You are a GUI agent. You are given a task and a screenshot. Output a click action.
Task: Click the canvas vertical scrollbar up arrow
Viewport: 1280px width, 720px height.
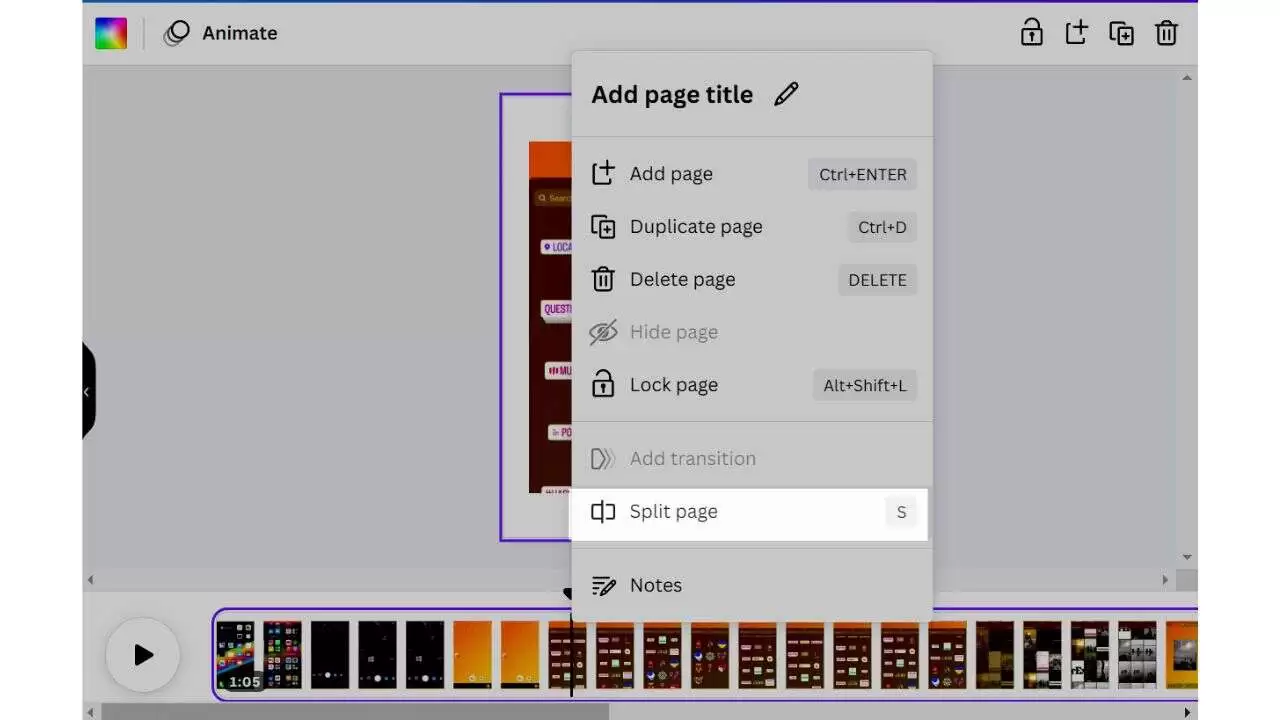1186,77
